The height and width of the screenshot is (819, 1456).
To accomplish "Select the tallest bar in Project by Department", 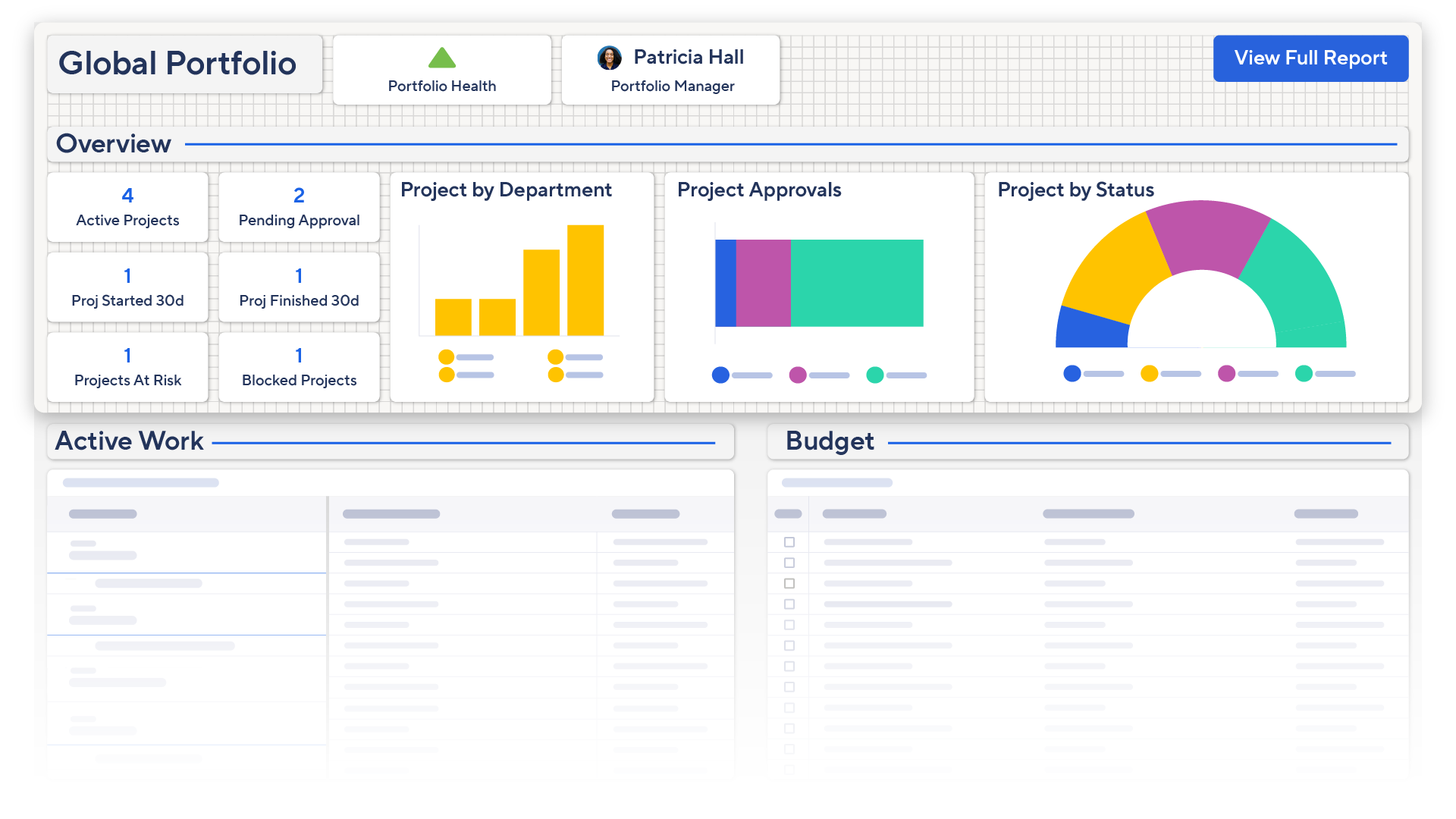I will (x=585, y=281).
